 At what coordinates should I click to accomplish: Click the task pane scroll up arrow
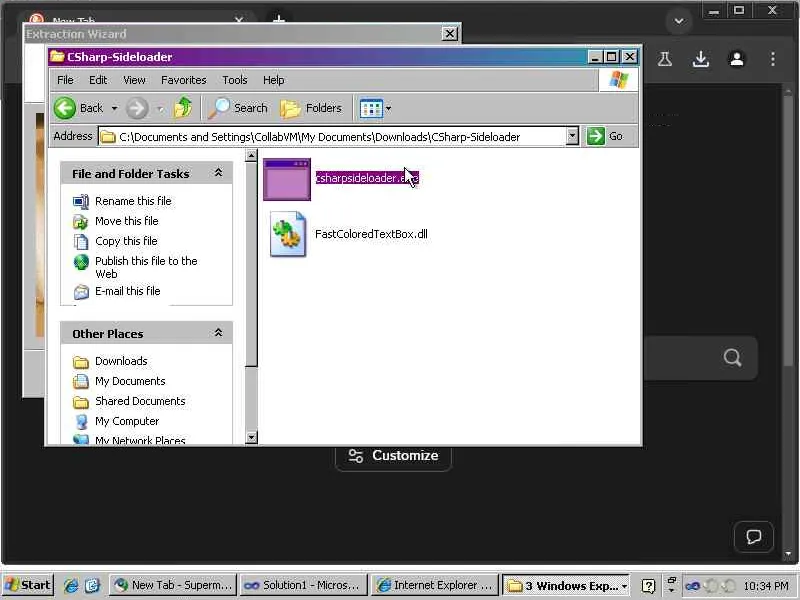pyautogui.click(x=251, y=155)
